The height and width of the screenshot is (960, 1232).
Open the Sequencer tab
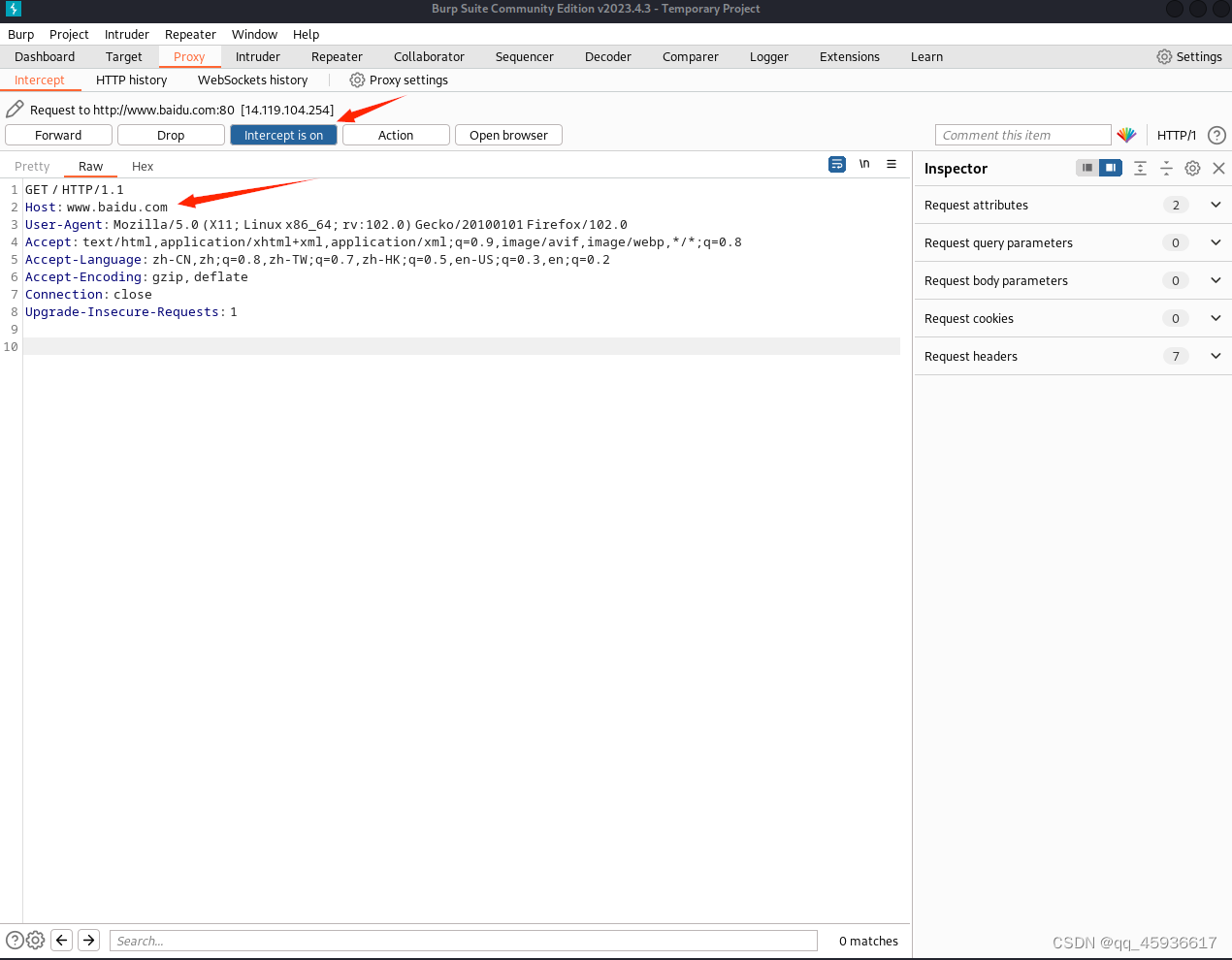tap(524, 57)
